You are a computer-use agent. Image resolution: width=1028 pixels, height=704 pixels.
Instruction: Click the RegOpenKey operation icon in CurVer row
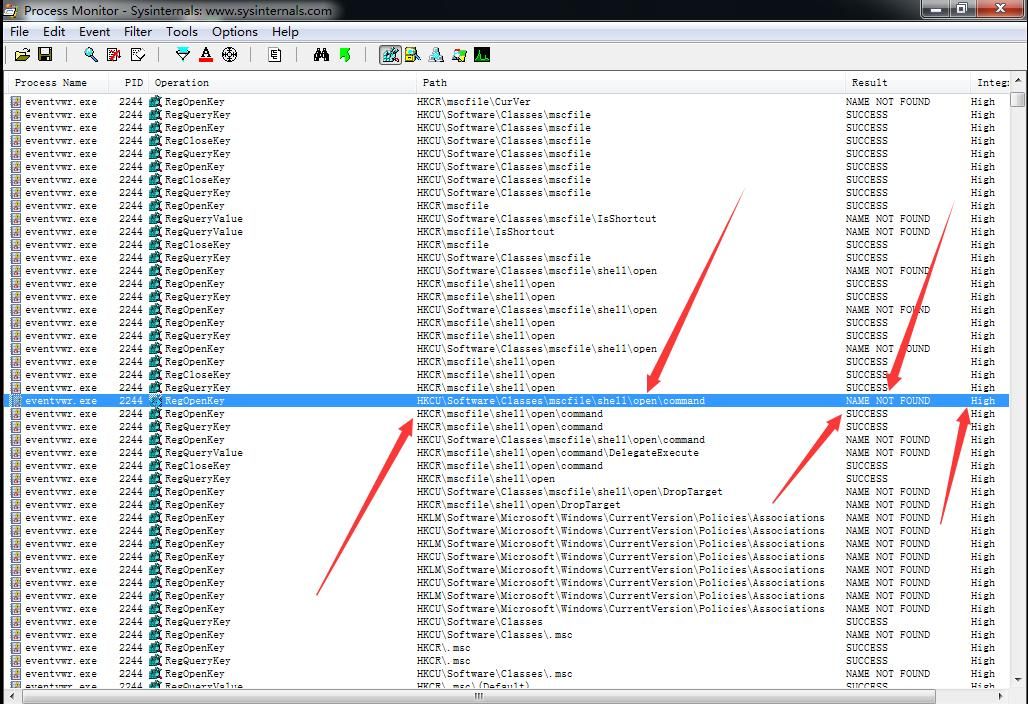click(155, 102)
